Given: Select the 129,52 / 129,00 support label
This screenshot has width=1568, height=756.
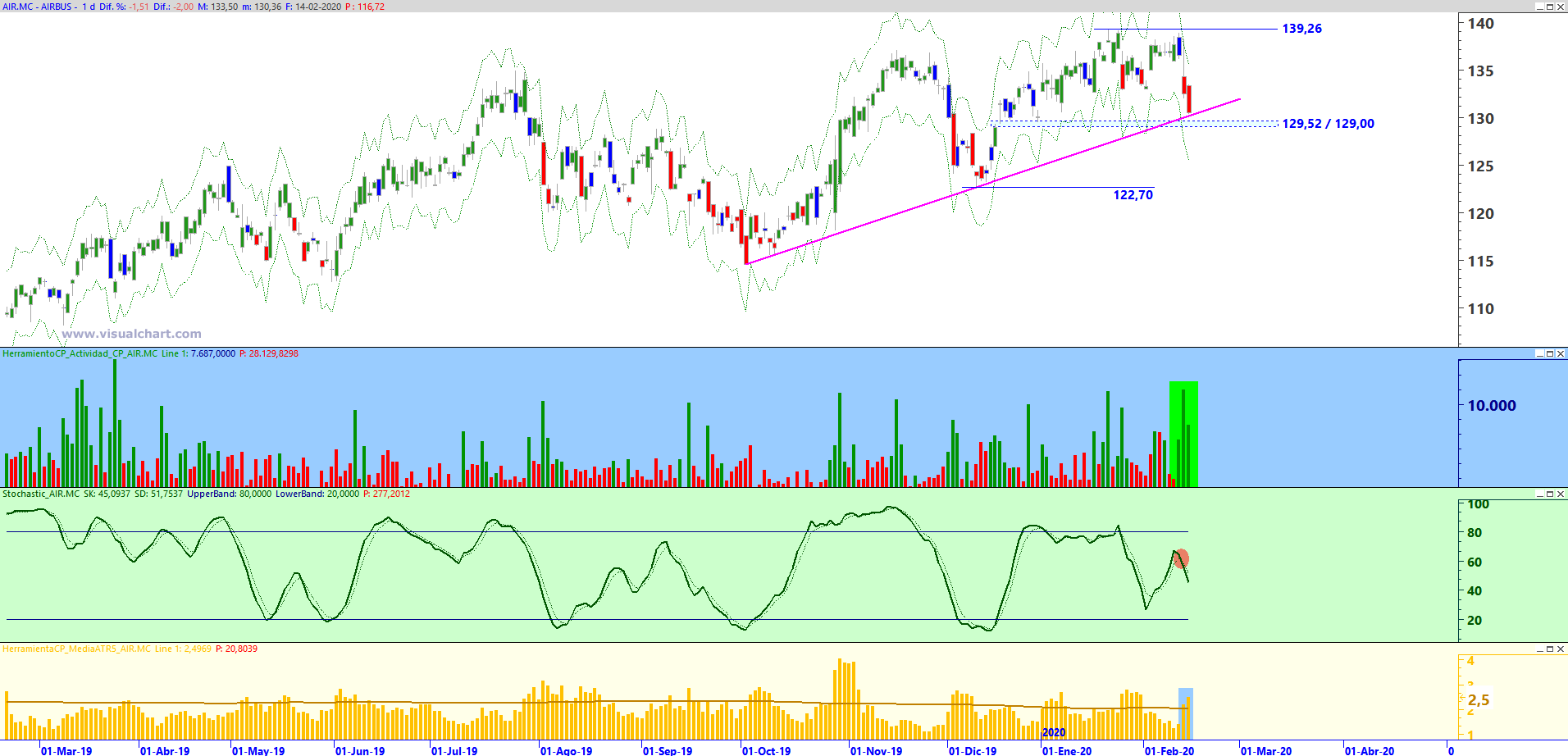Looking at the screenshot, I should pyautogui.click(x=1329, y=124).
